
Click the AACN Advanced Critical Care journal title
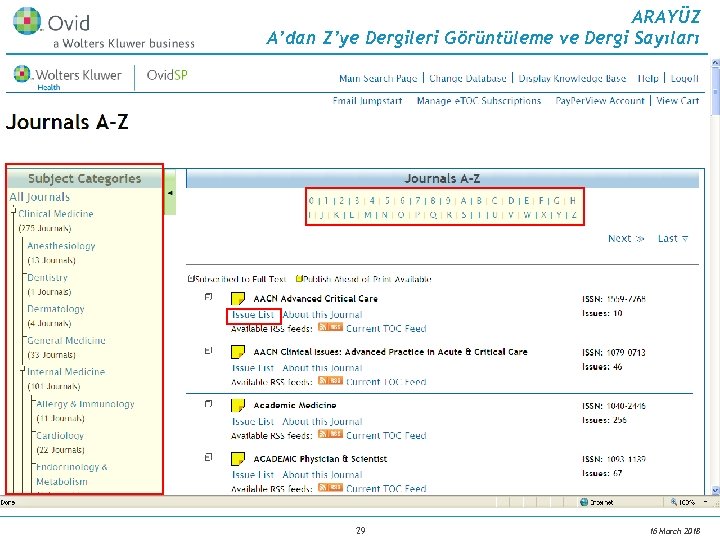click(x=315, y=298)
